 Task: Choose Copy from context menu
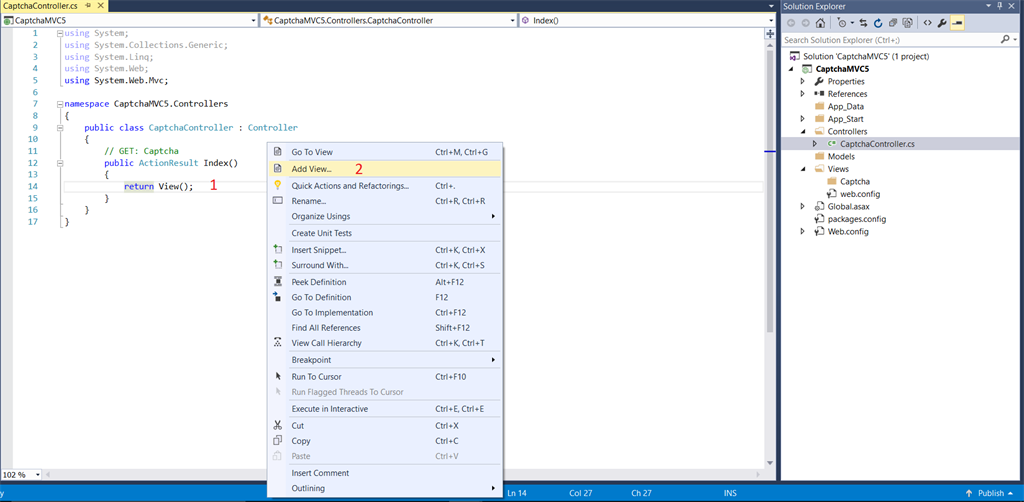point(385,441)
